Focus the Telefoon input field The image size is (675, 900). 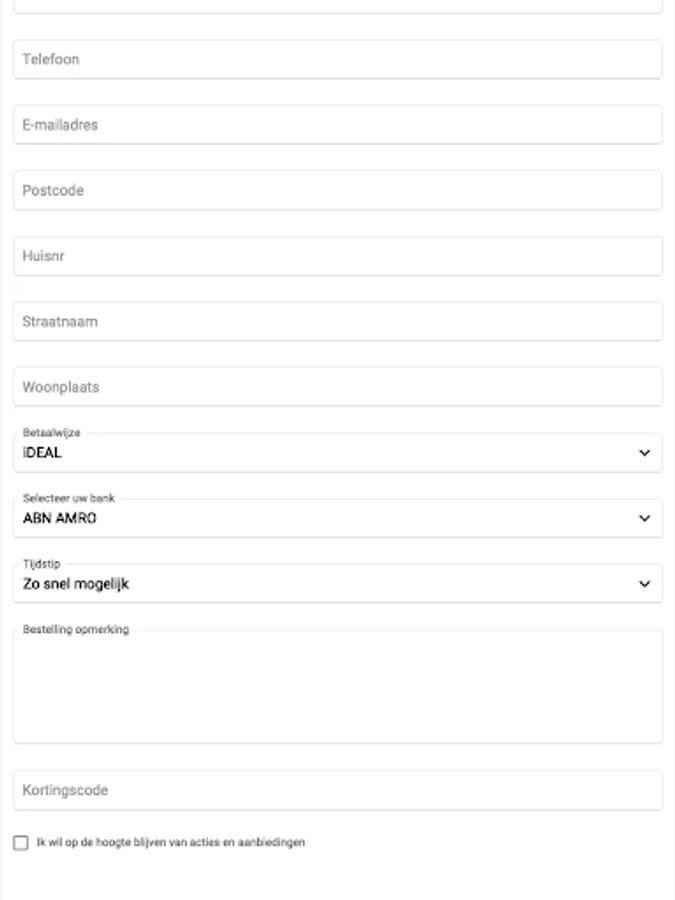pyautogui.click(x=337, y=60)
